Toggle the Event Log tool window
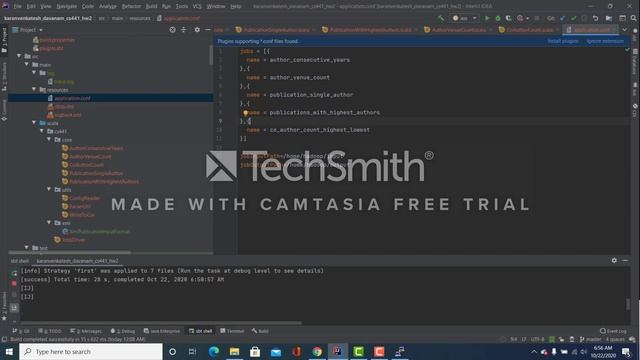 (613, 331)
